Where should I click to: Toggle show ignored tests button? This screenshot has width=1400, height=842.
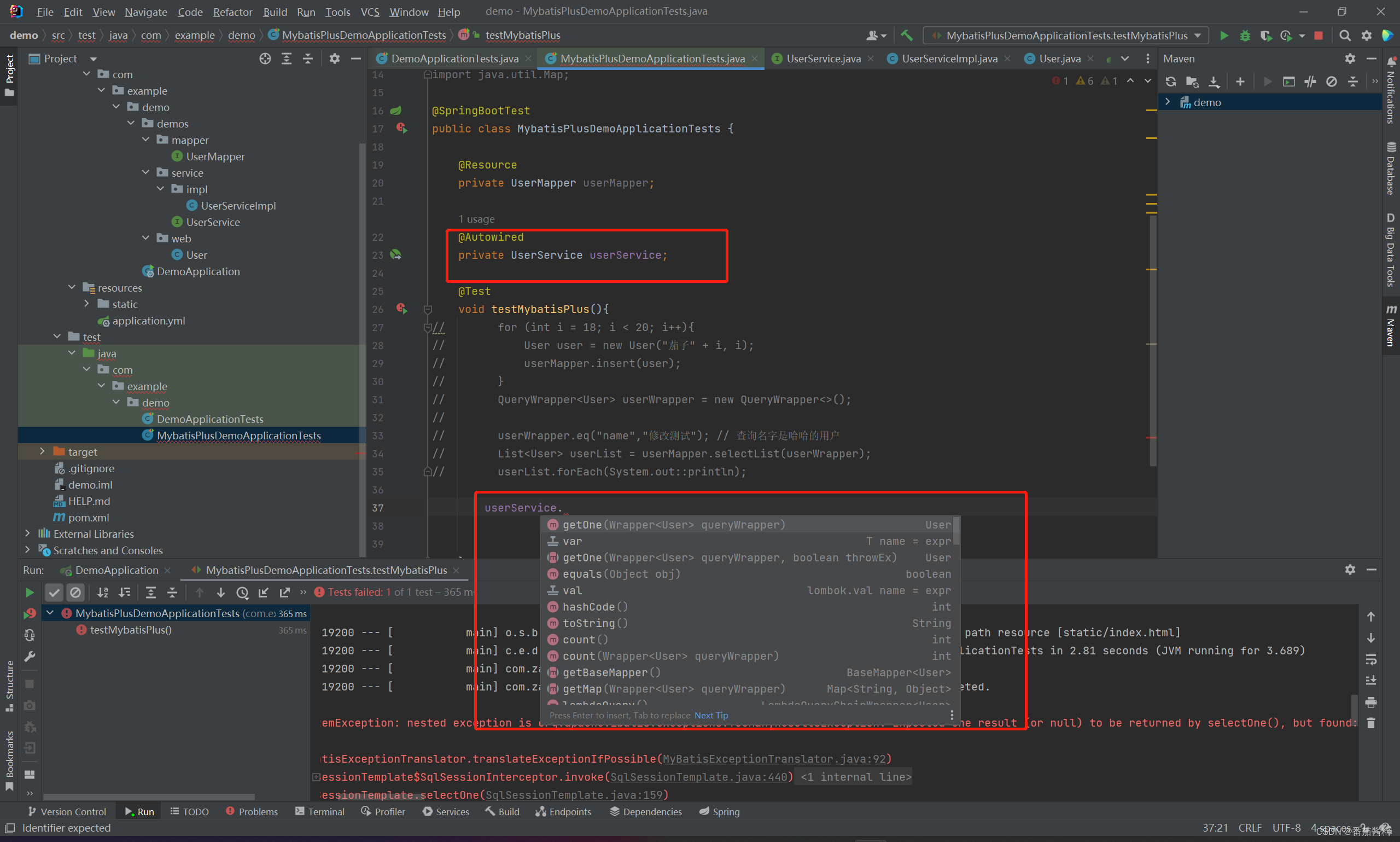click(75, 593)
